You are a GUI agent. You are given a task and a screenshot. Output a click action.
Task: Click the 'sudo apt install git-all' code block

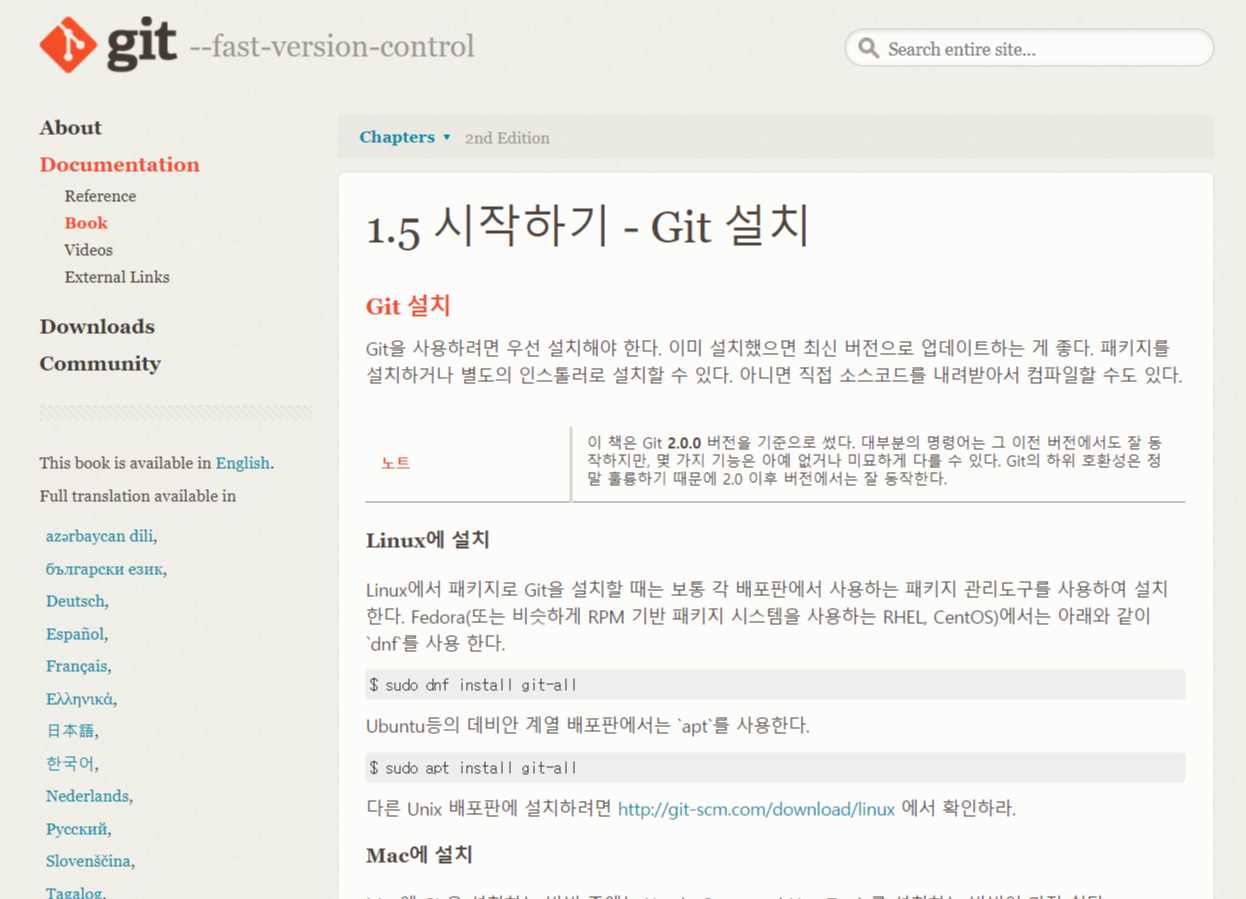pyautogui.click(x=775, y=768)
